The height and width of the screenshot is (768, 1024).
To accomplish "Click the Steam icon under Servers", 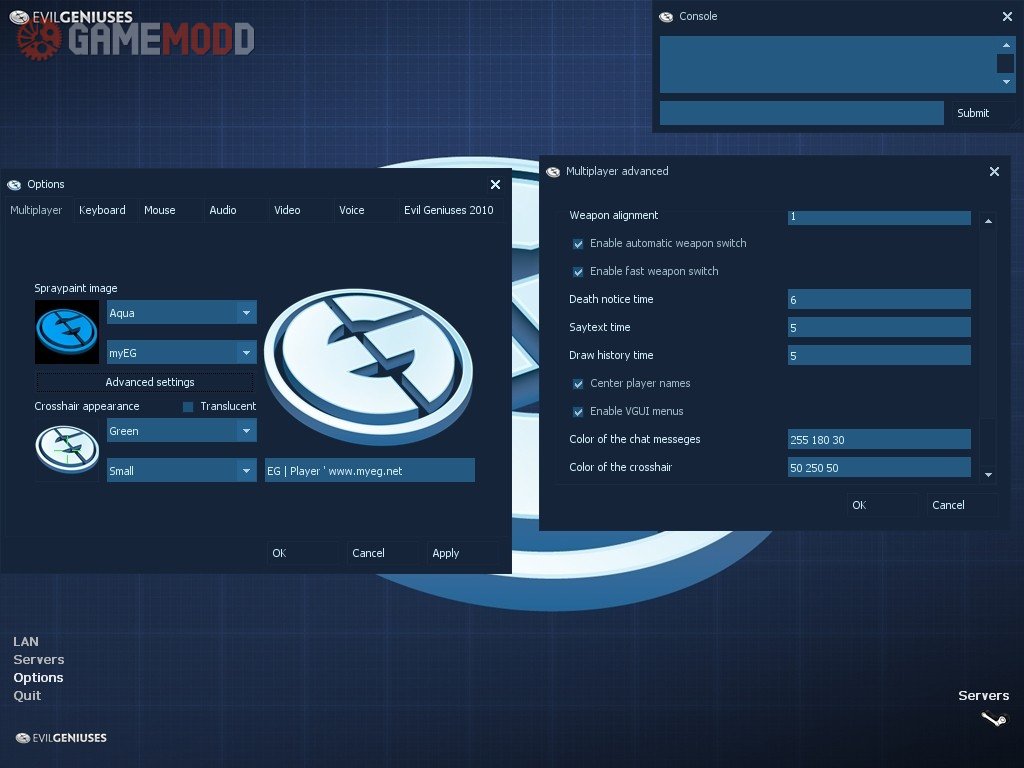I will pyautogui.click(x=994, y=718).
